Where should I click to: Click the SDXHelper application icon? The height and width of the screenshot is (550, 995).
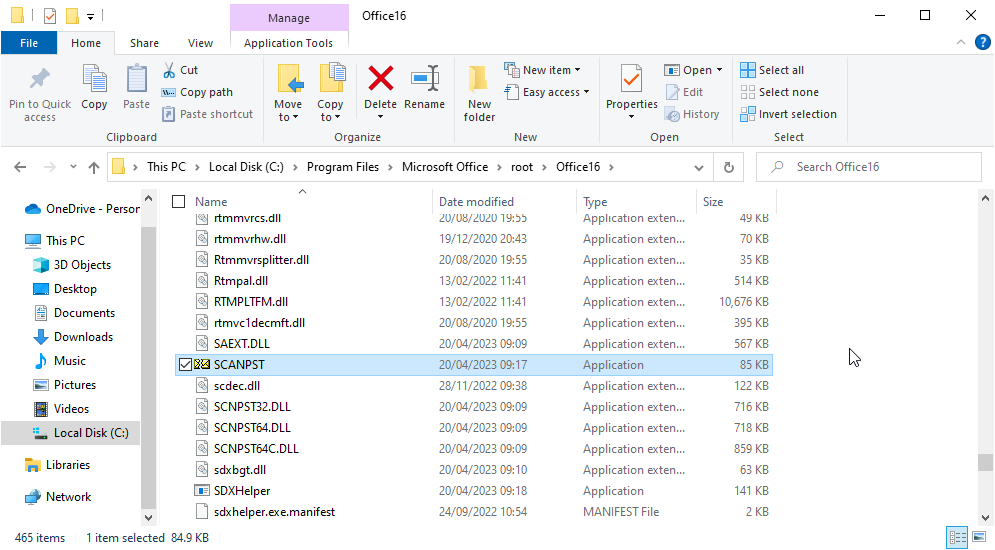(201, 490)
